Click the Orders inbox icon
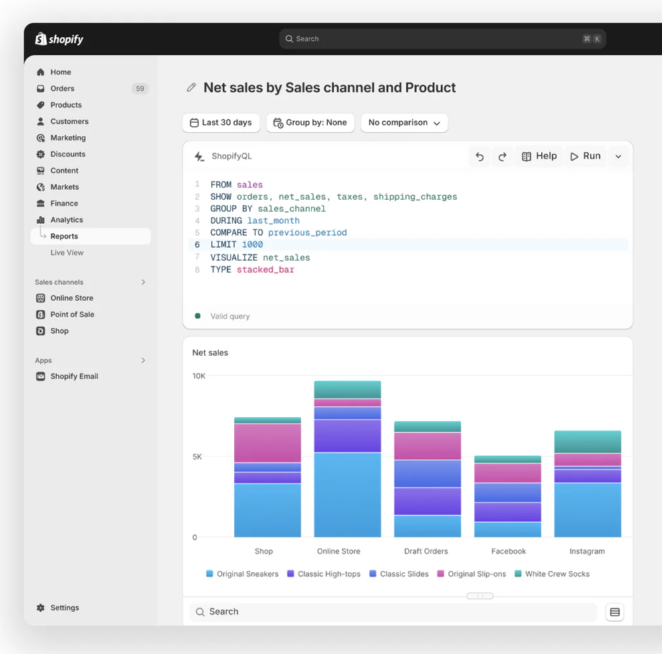662x654 pixels. point(41,89)
